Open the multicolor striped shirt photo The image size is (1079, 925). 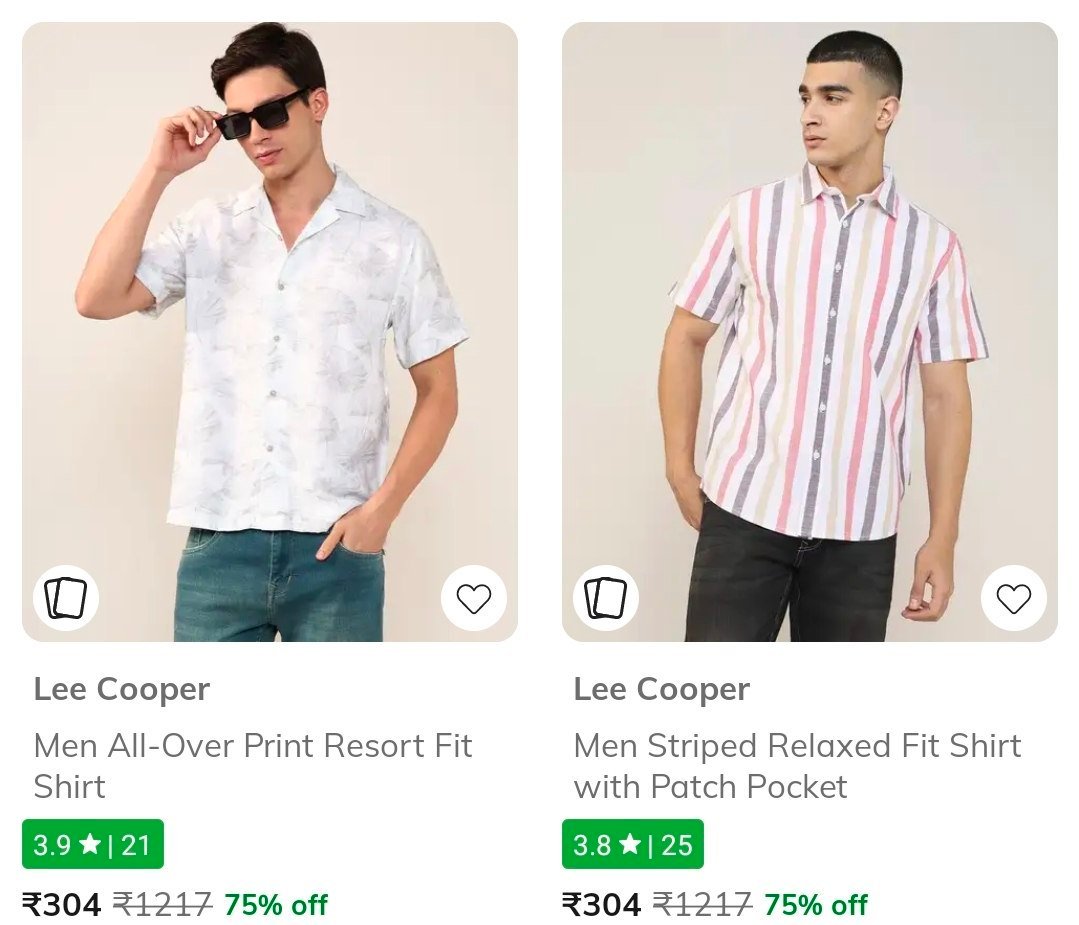810,330
